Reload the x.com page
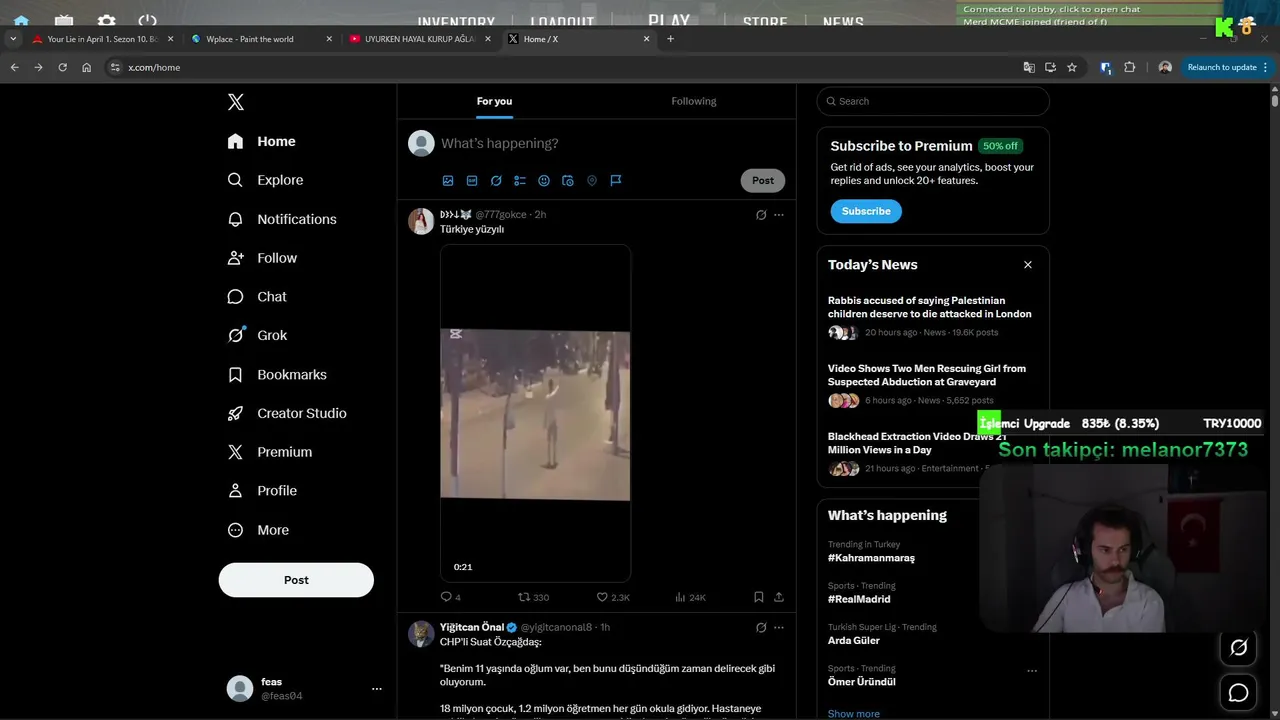The height and width of the screenshot is (720, 1280). [62, 67]
